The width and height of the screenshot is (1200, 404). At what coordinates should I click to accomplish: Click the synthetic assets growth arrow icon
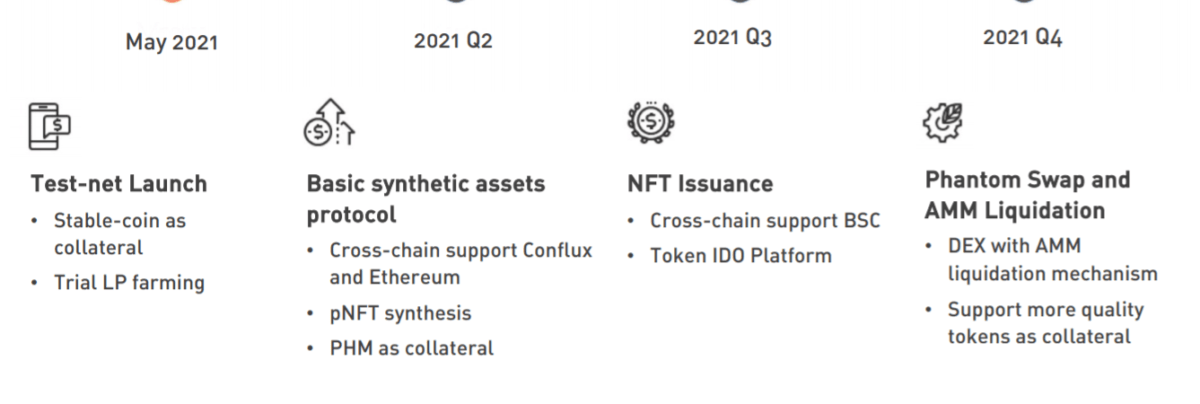(x=330, y=124)
